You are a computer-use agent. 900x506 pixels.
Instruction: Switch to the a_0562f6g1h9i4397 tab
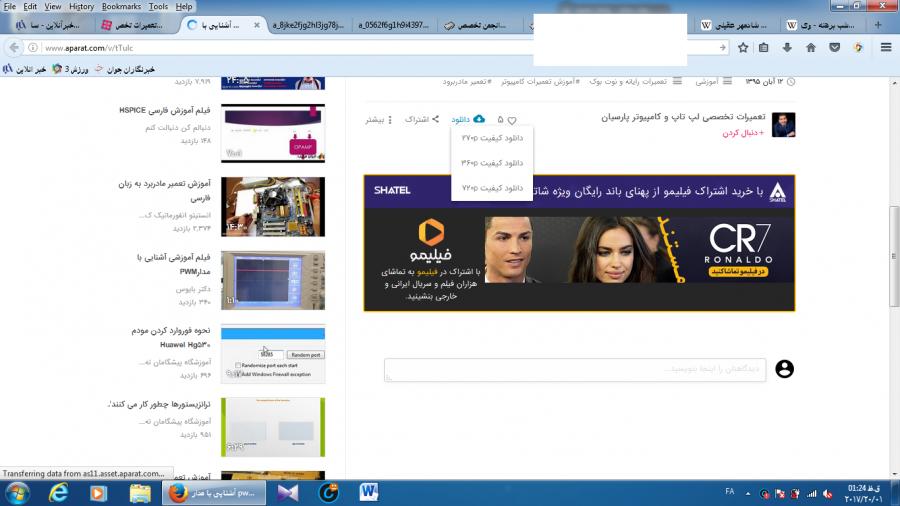pyautogui.click(x=393, y=25)
